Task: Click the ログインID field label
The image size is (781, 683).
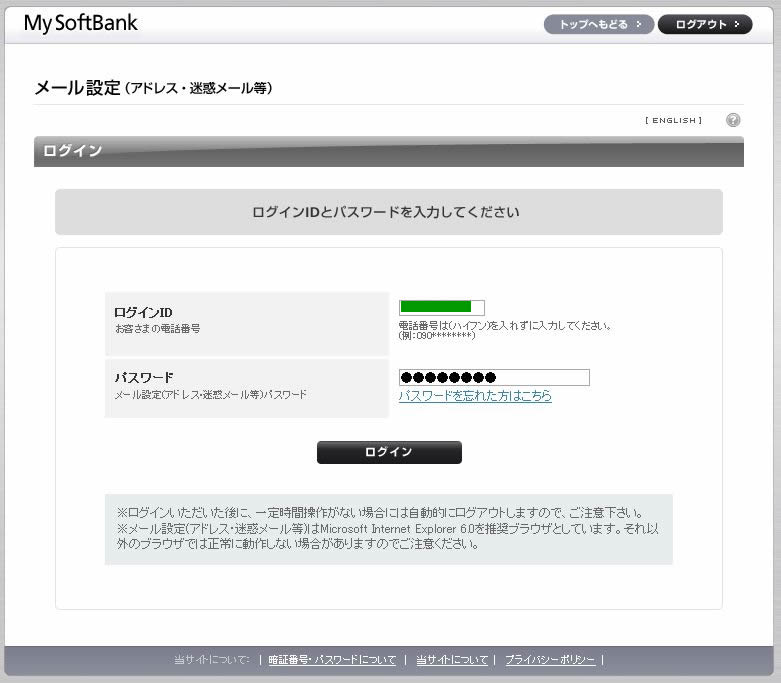Action: pyautogui.click(x=143, y=312)
